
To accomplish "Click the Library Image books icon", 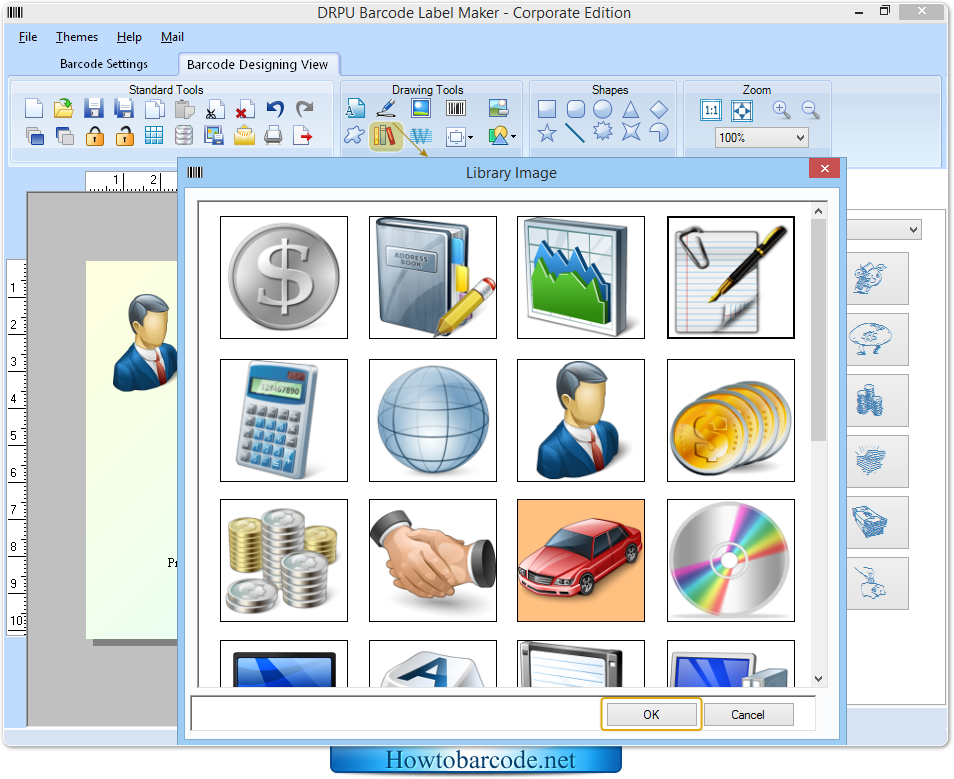I will point(384,136).
